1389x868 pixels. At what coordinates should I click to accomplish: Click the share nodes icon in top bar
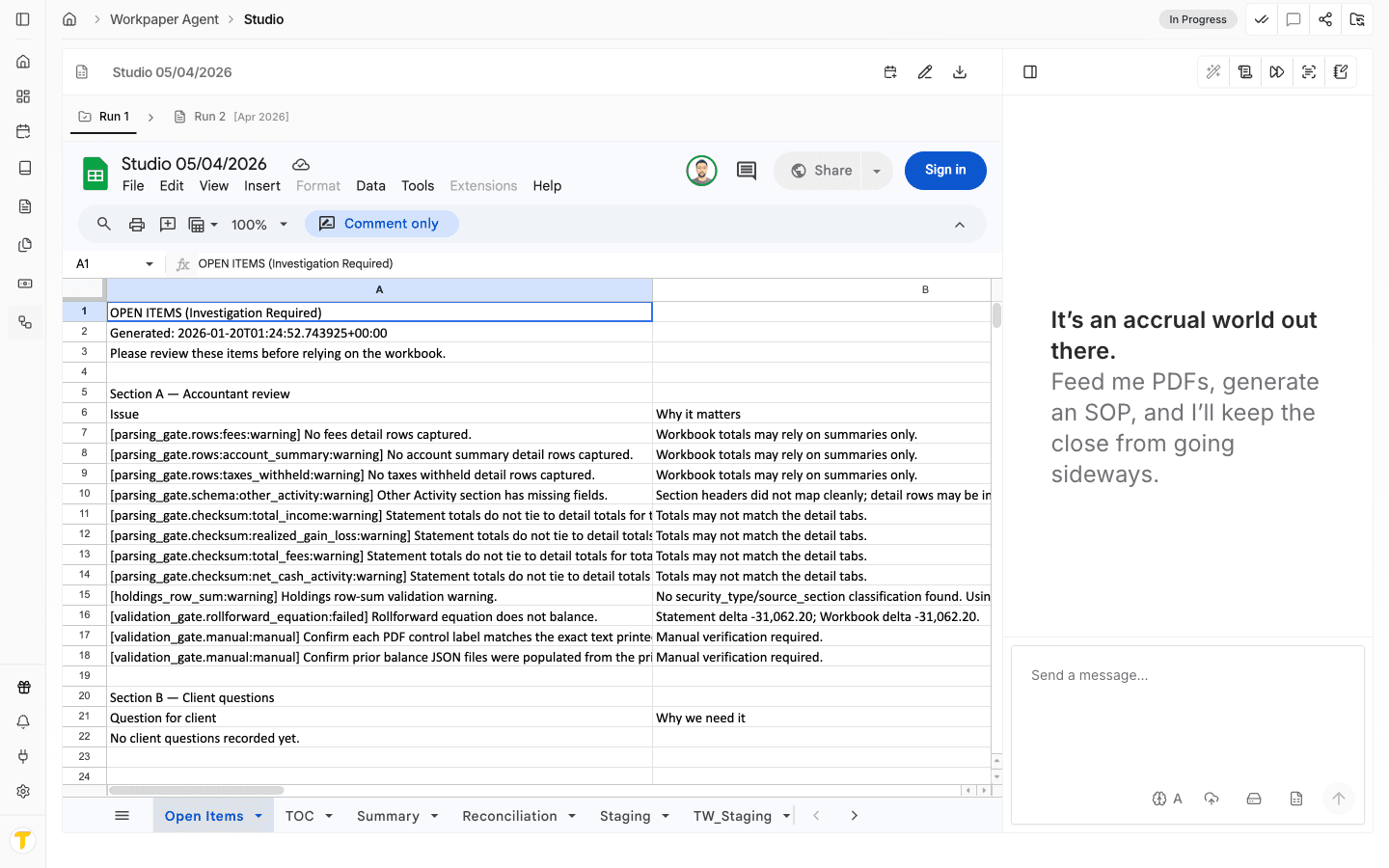click(1325, 19)
